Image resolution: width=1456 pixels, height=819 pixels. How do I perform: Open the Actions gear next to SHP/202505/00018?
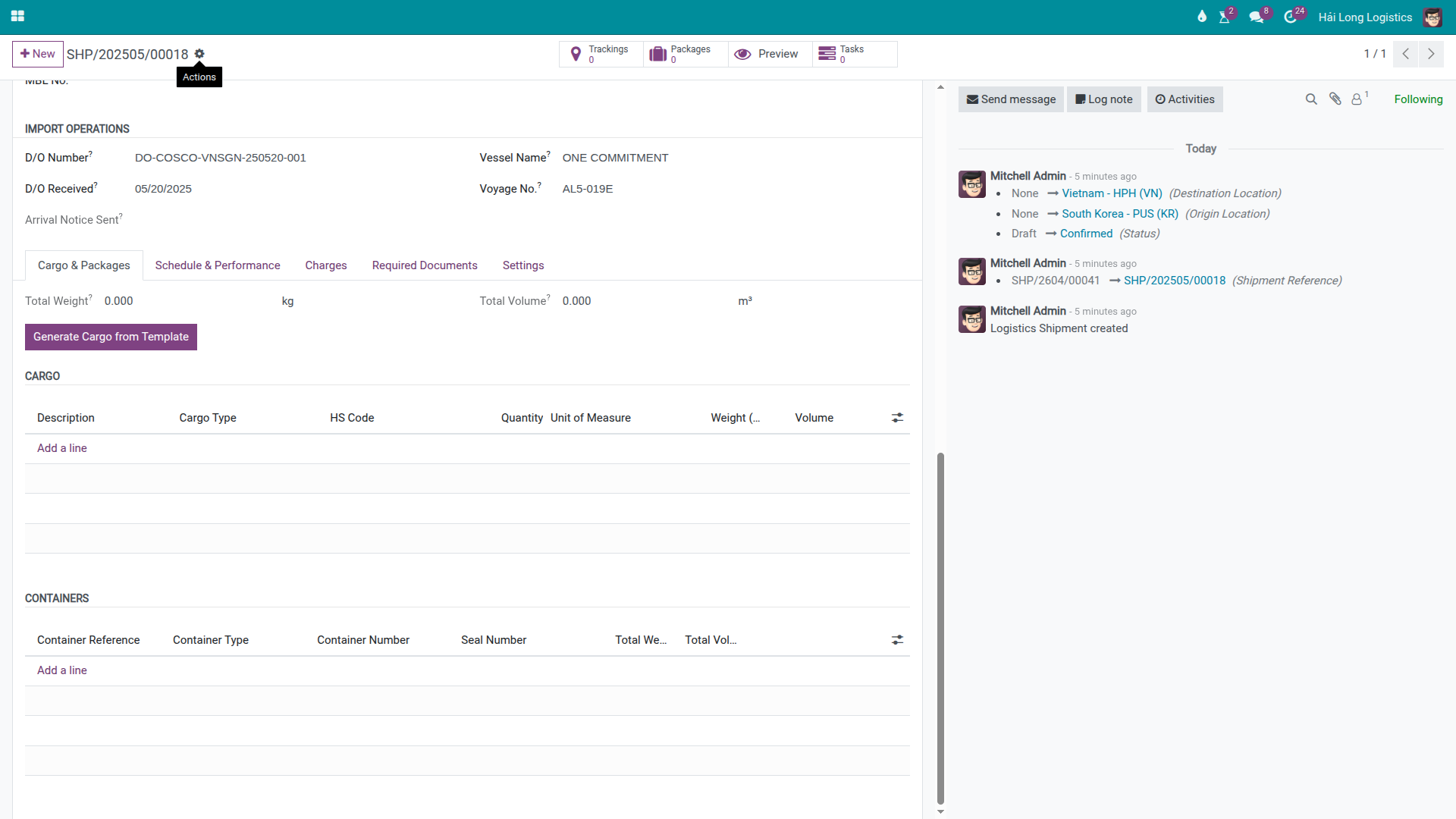[x=199, y=54]
